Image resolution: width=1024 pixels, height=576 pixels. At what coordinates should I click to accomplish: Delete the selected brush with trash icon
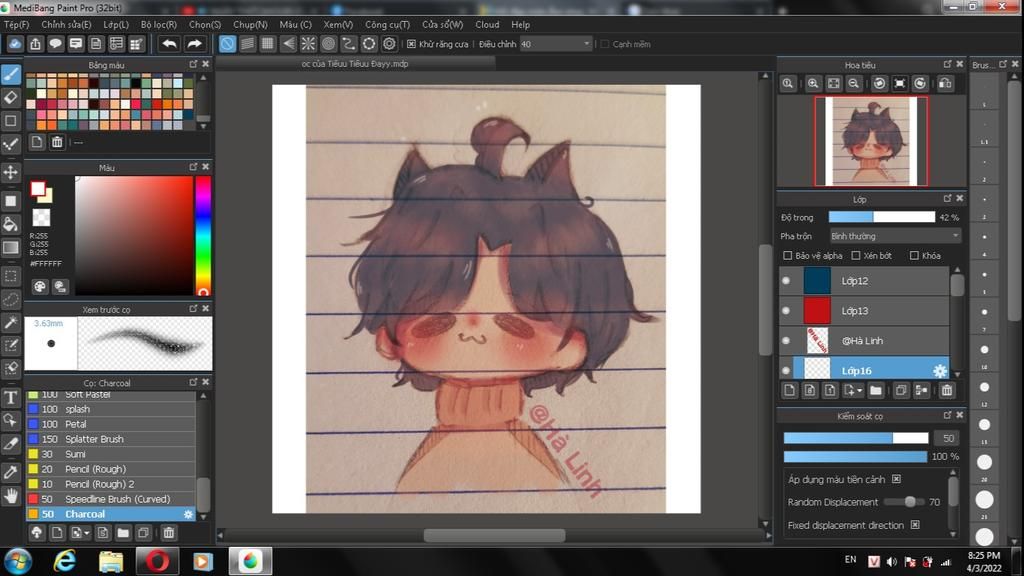[169, 533]
